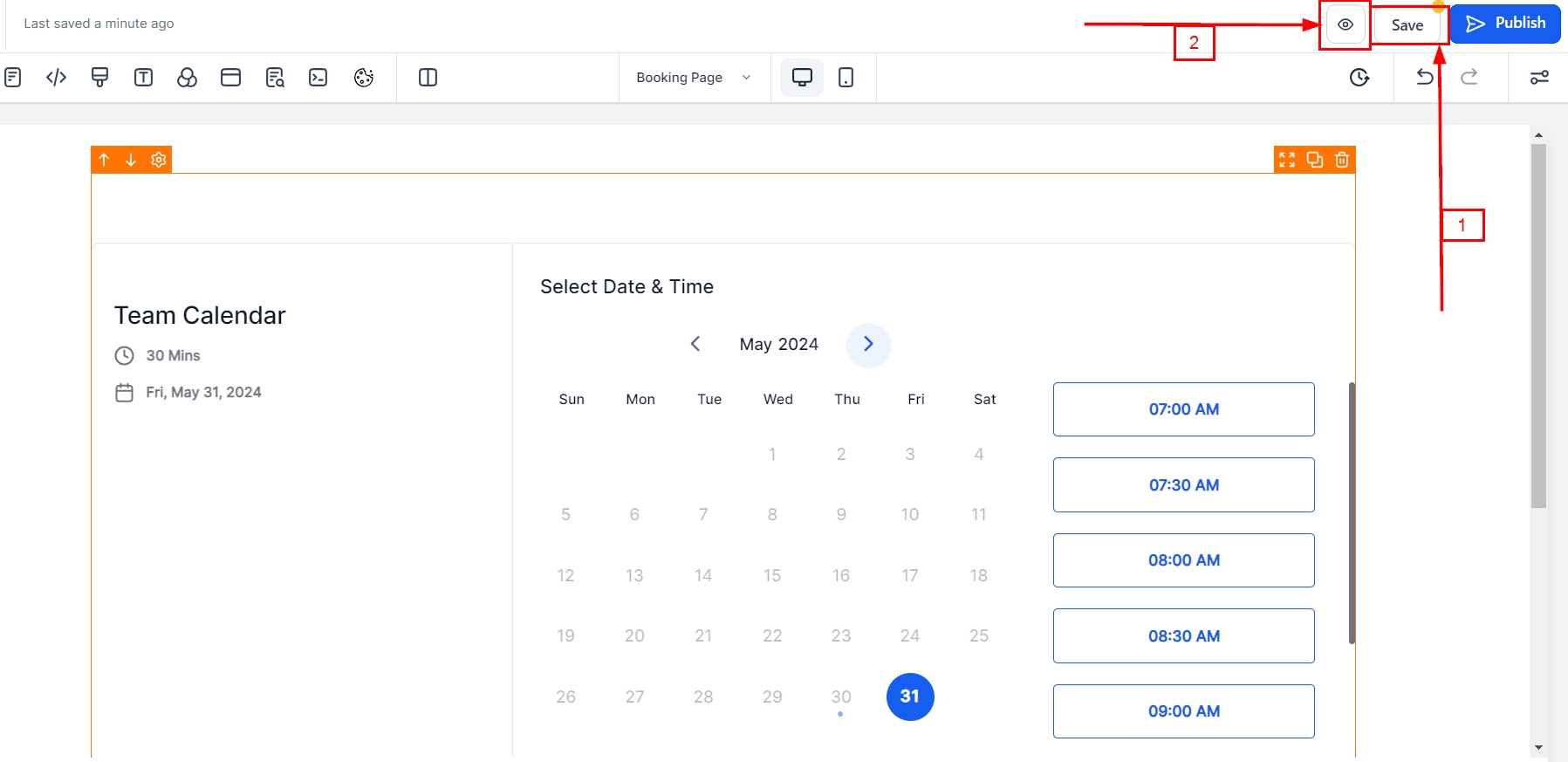This screenshot has width=1568, height=762.
Task: Switch to desktop view
Action: coord(802,78)
